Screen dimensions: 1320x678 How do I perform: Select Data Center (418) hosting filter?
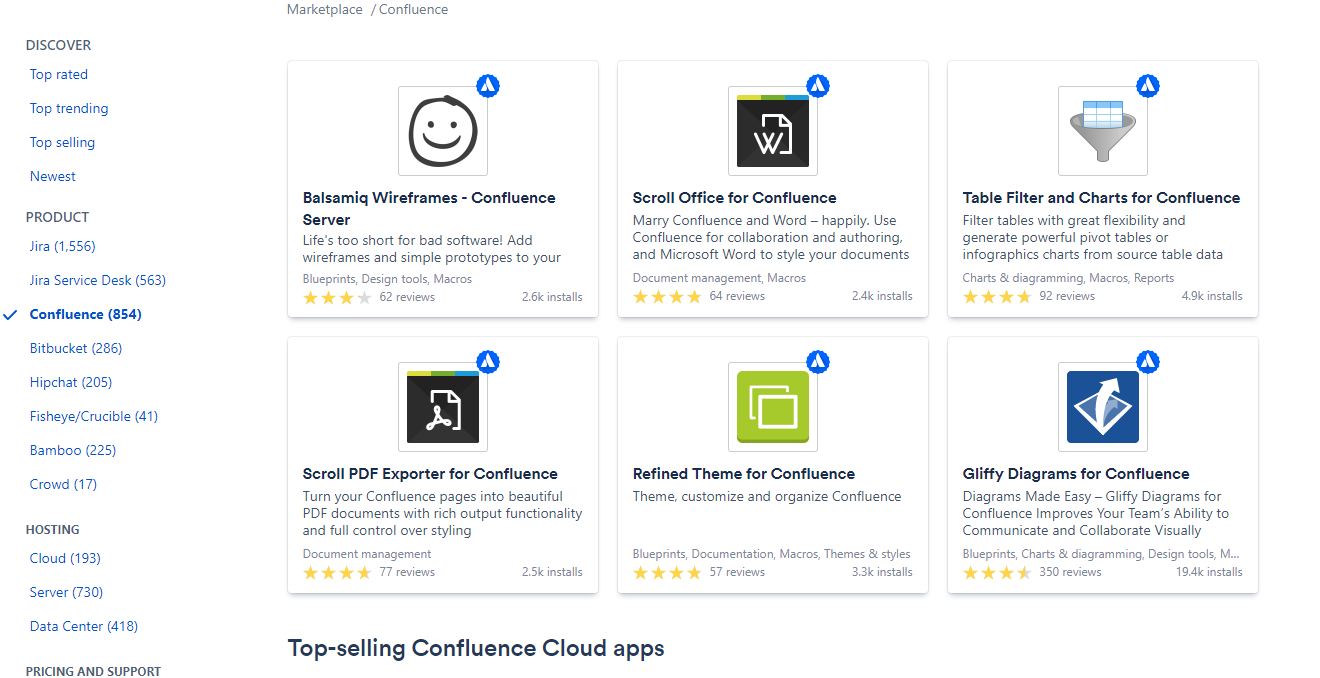[84, 626]
